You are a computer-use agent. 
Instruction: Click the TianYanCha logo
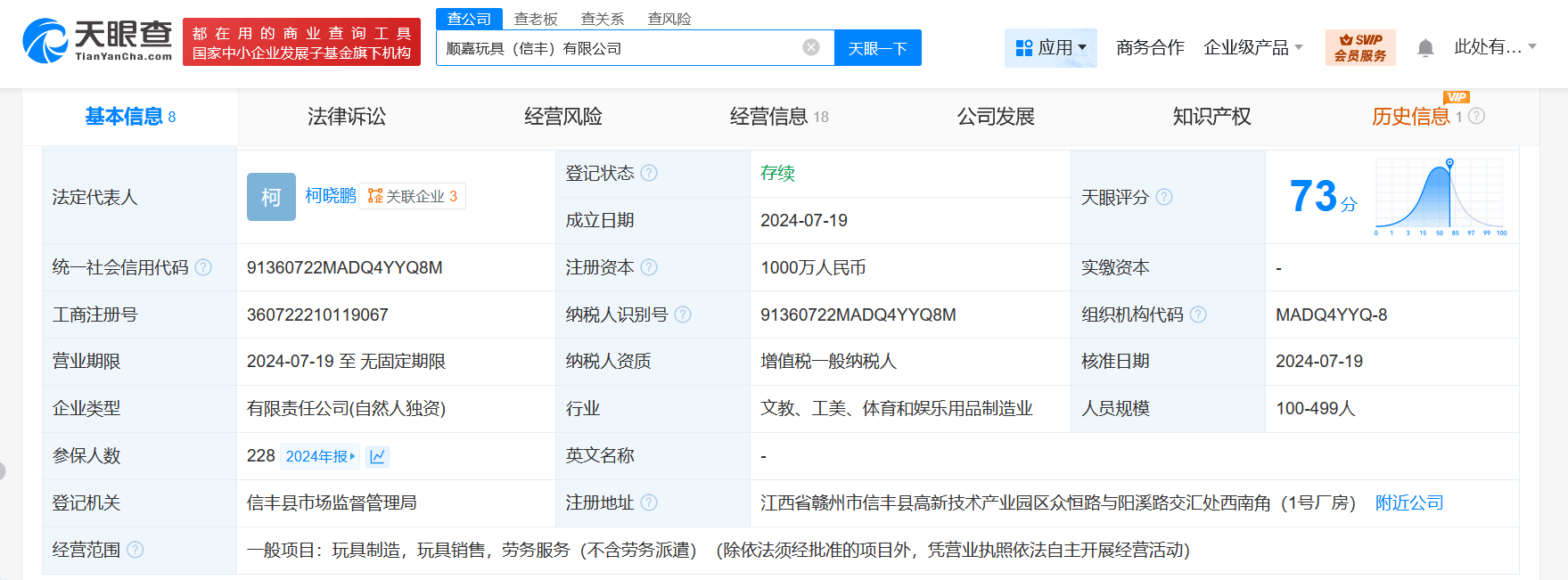98,41
